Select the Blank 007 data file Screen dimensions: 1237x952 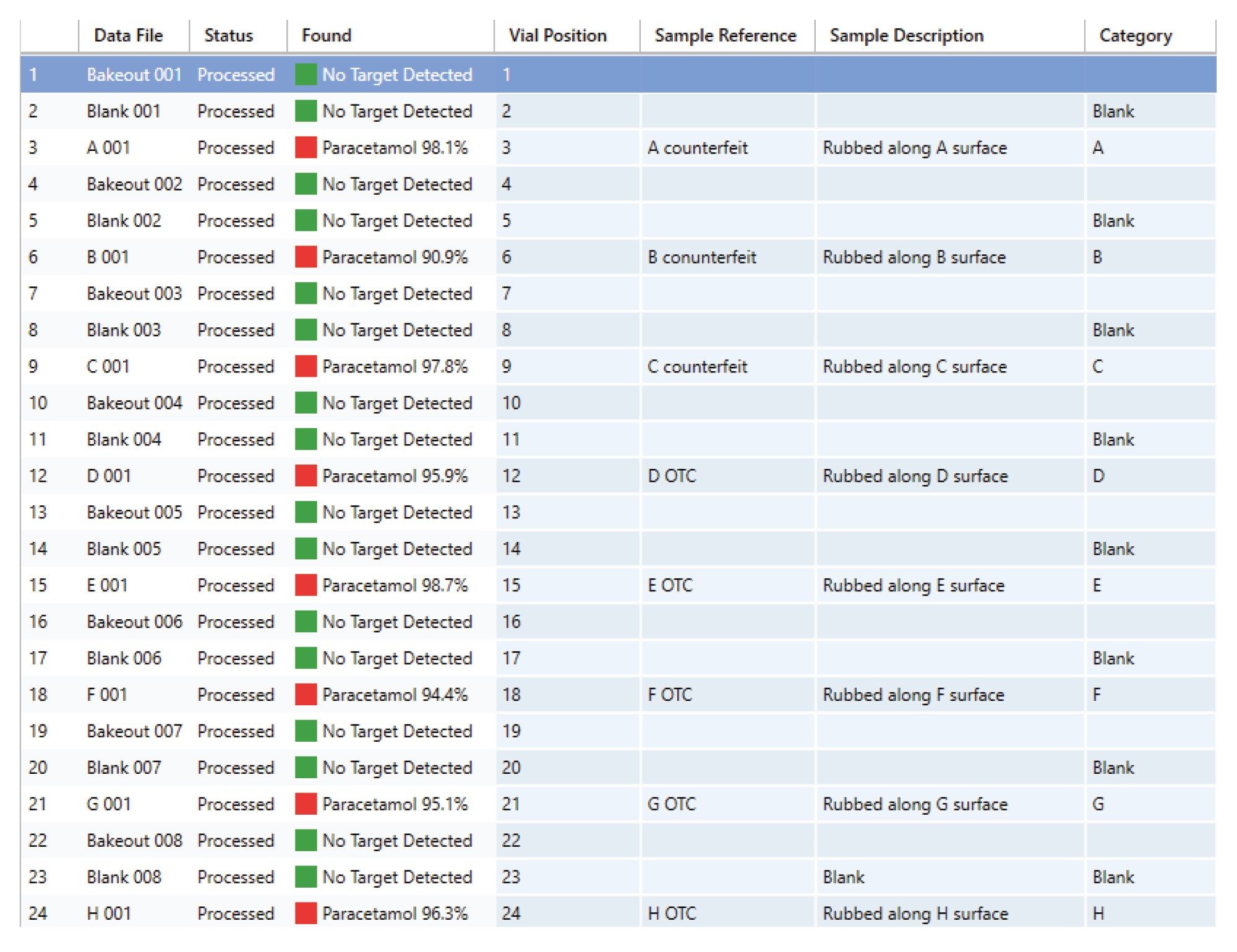(124, 768)
